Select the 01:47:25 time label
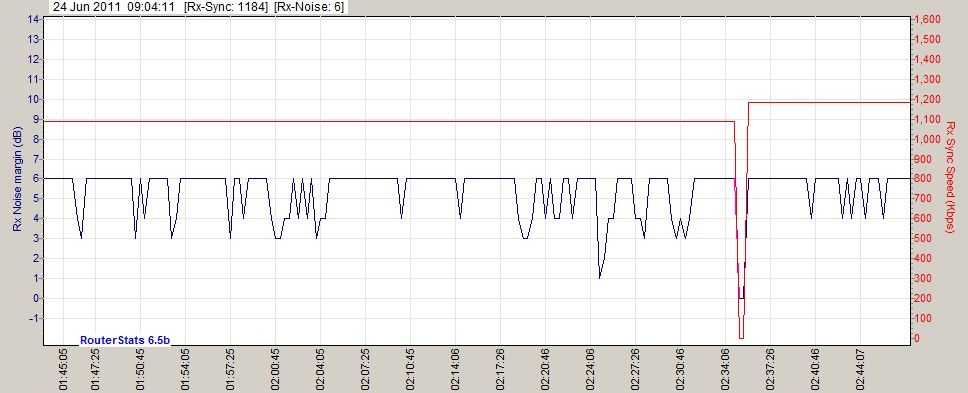968x393 pixels. (x=95, y=370)
